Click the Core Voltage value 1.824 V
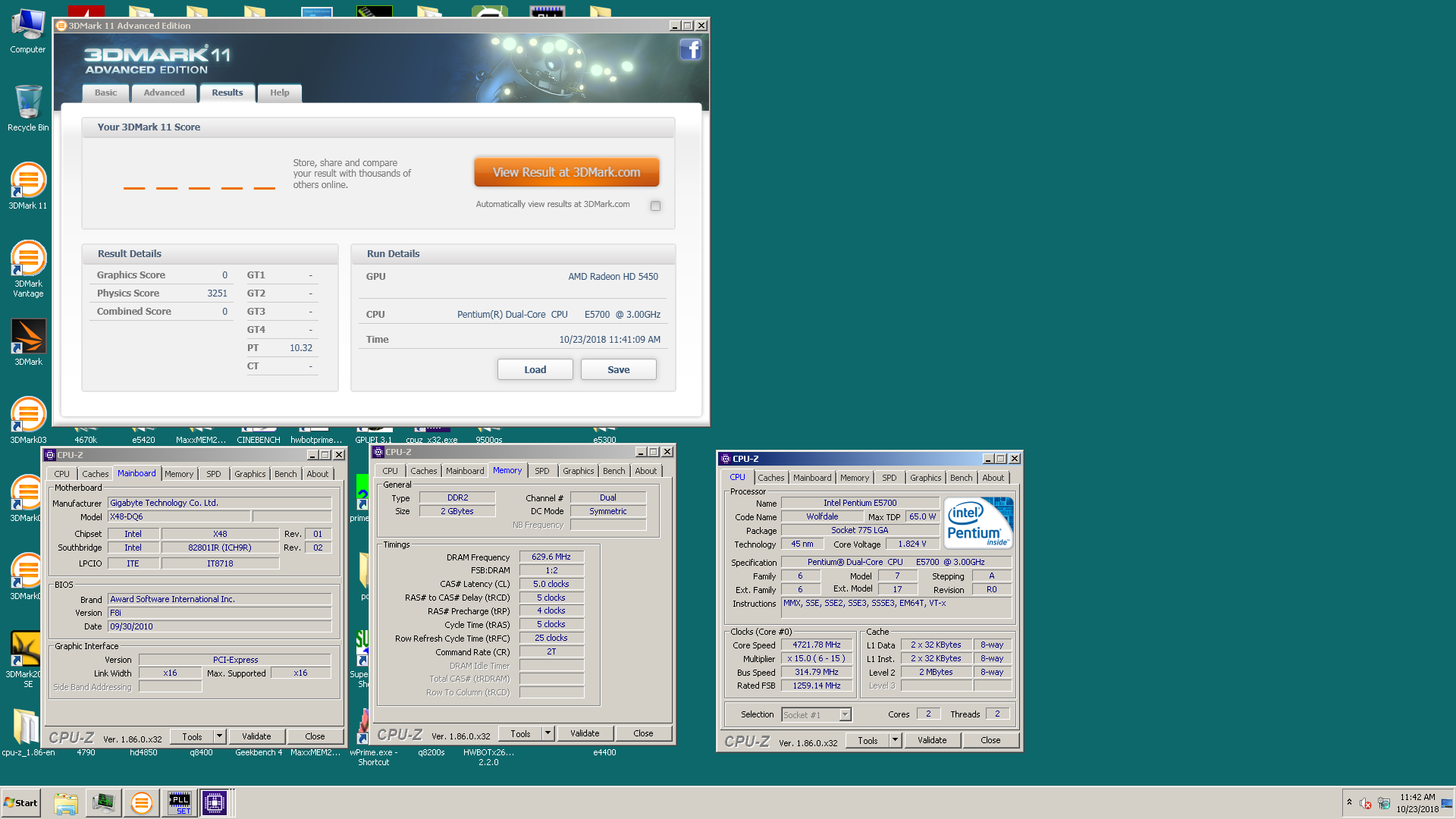Screen dimensions: 1456x819 tap(912, 544)
